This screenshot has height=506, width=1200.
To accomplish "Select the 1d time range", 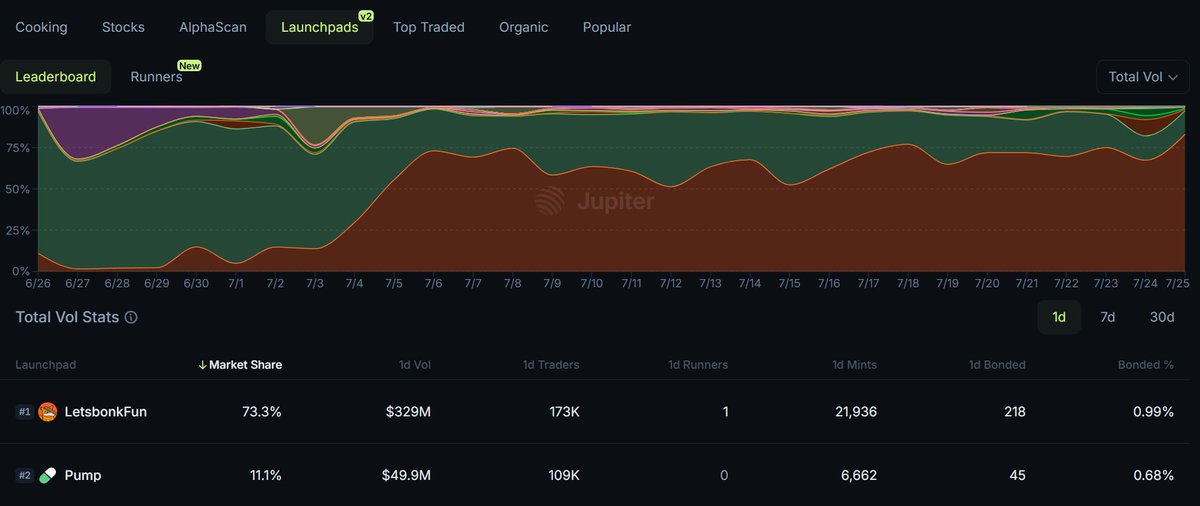I will pyautogui.click(x=1059, y=317).
